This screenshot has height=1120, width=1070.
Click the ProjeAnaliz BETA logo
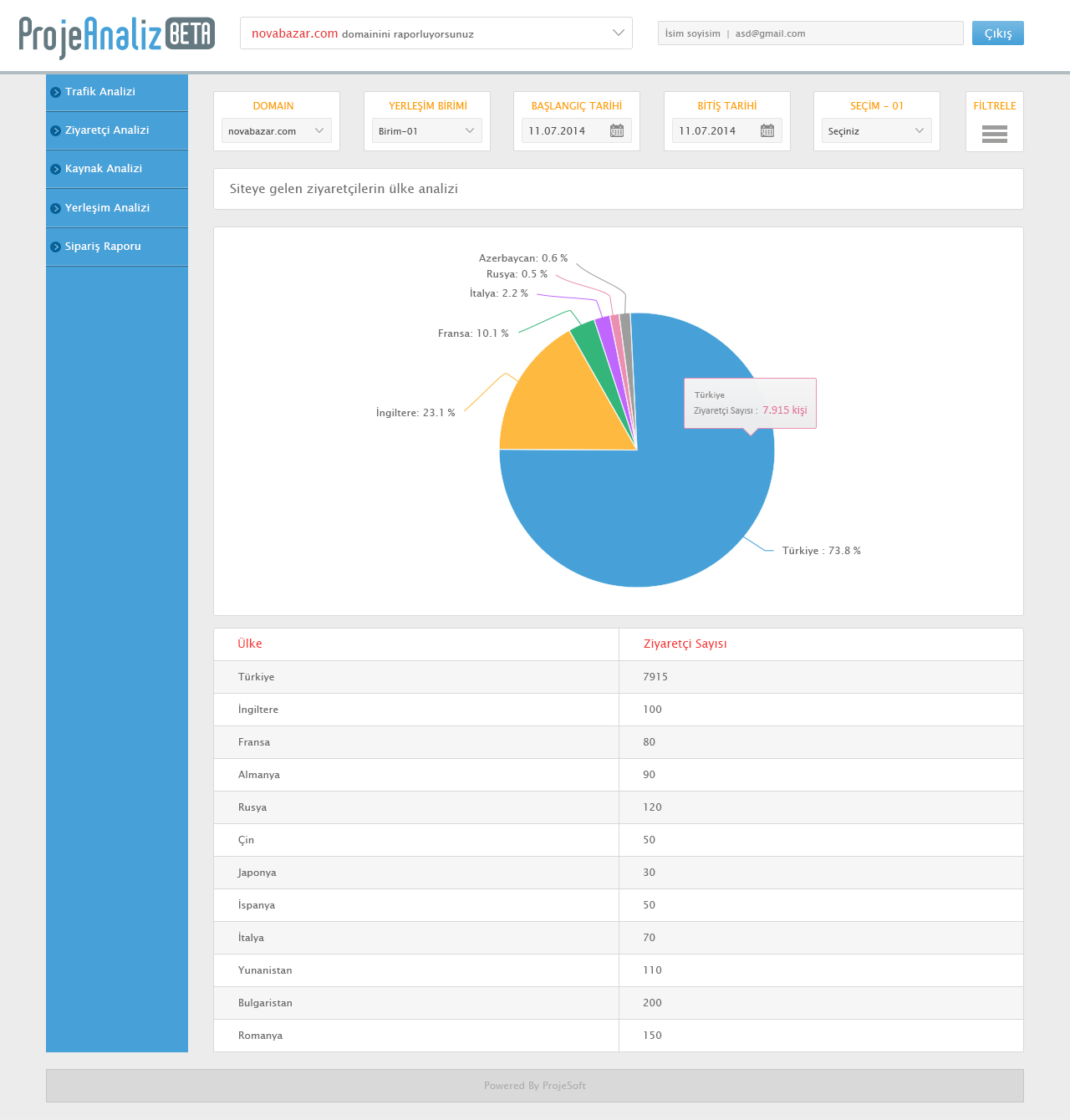coord(117,35)
